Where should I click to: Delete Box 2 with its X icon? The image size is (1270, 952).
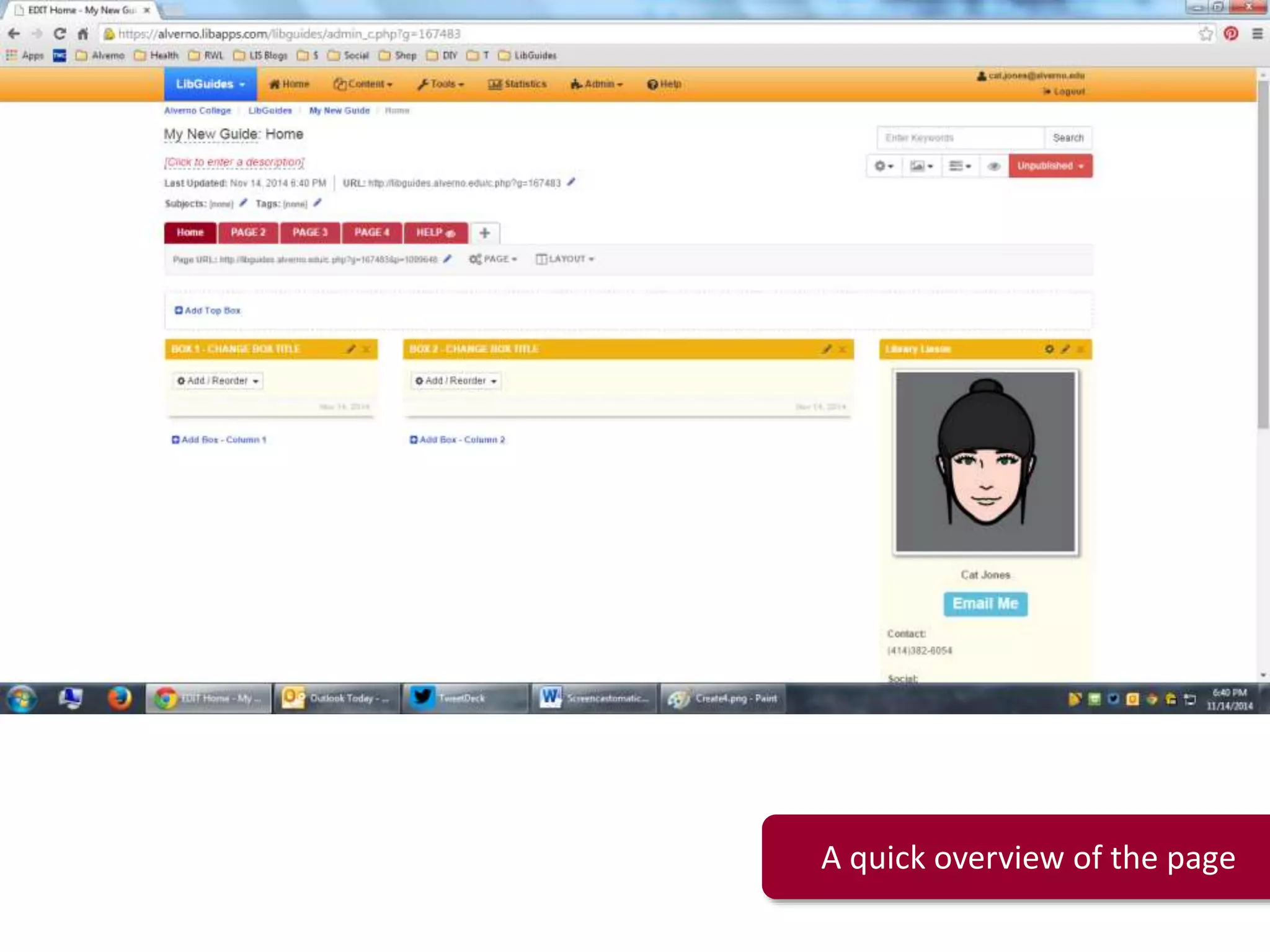842,349
